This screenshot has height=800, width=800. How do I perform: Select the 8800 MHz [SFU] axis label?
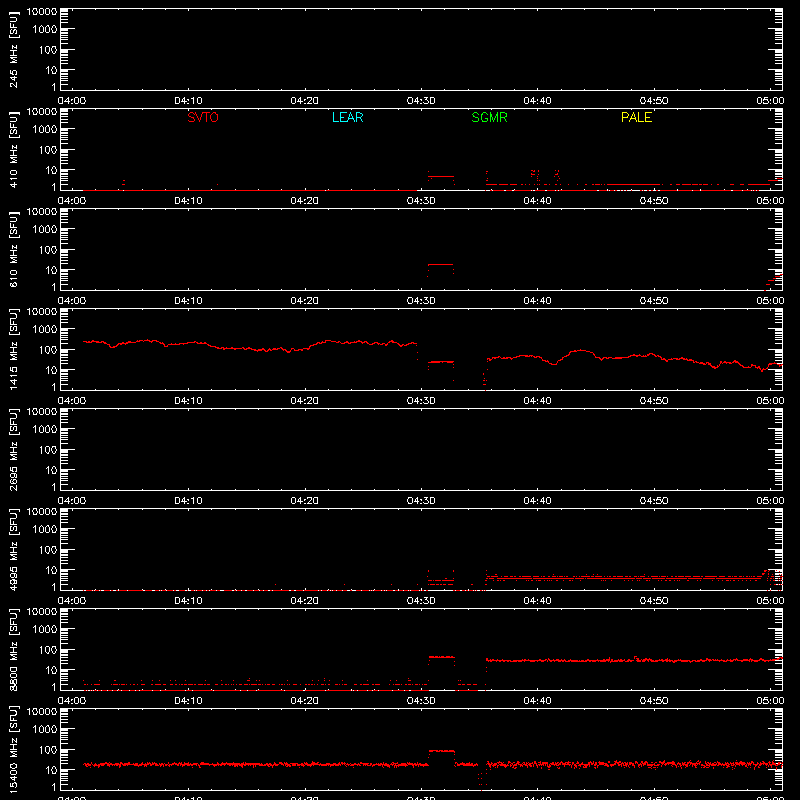tap(14, 649)
